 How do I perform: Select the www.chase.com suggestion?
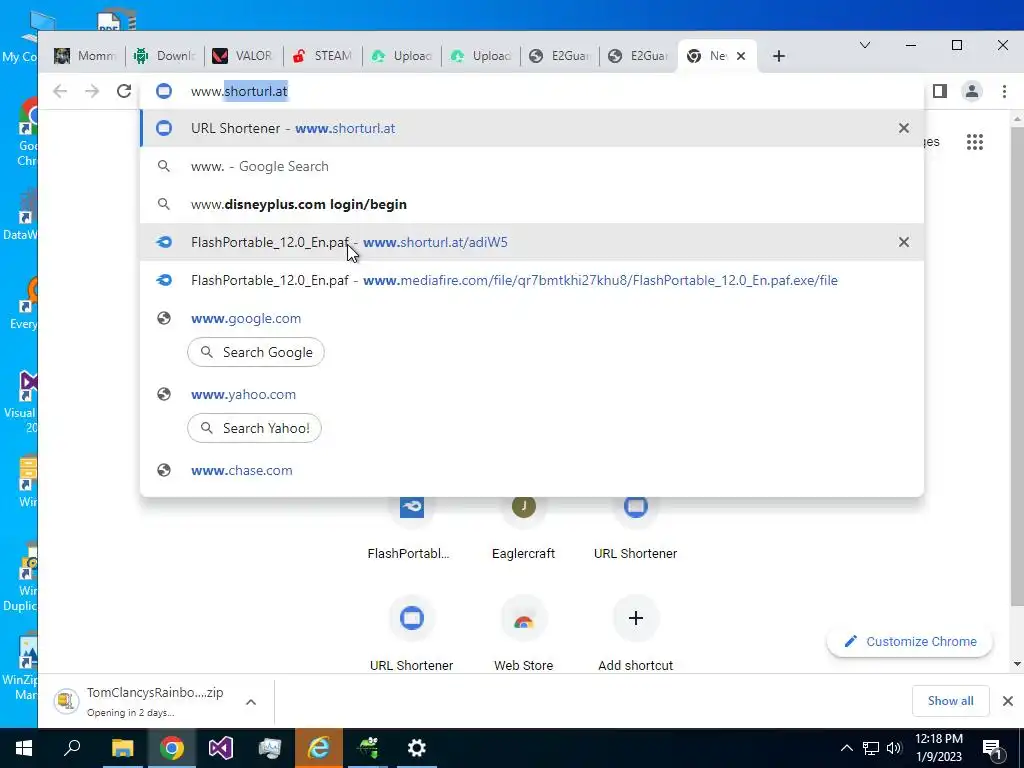click(x=532, y=470)
